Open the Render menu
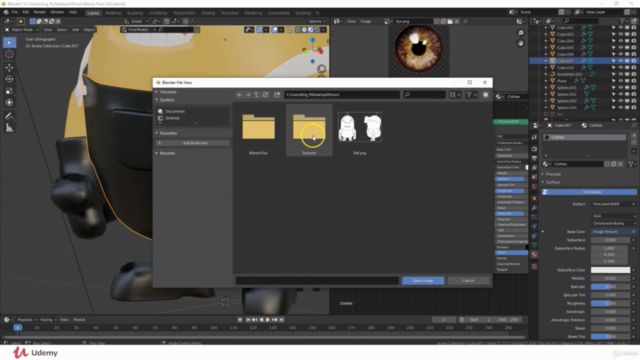The width and height of the screenshot is (640, 360). (40, 12)
